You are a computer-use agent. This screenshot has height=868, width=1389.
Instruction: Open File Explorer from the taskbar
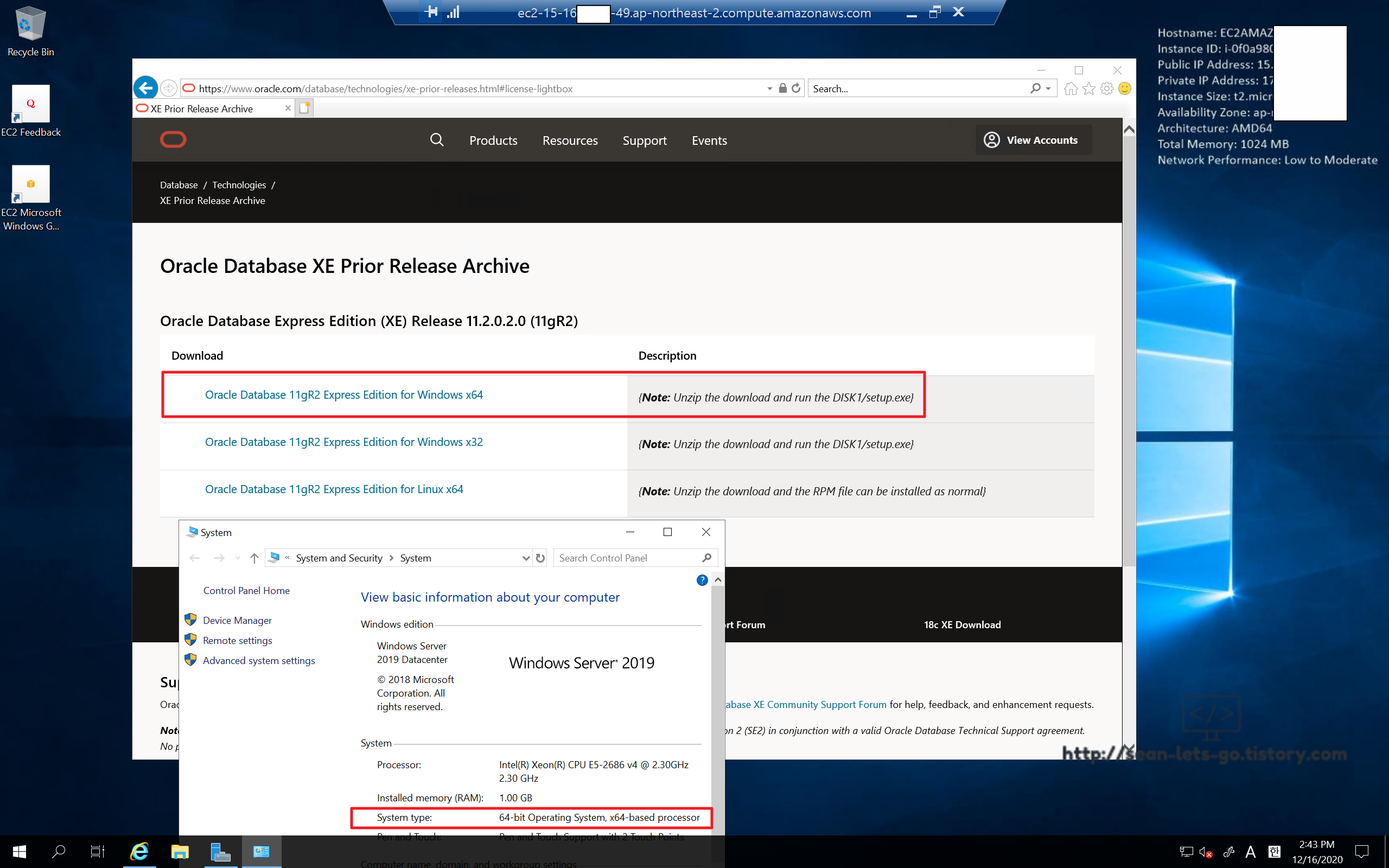pyautogui.click(x=180, y=851)
